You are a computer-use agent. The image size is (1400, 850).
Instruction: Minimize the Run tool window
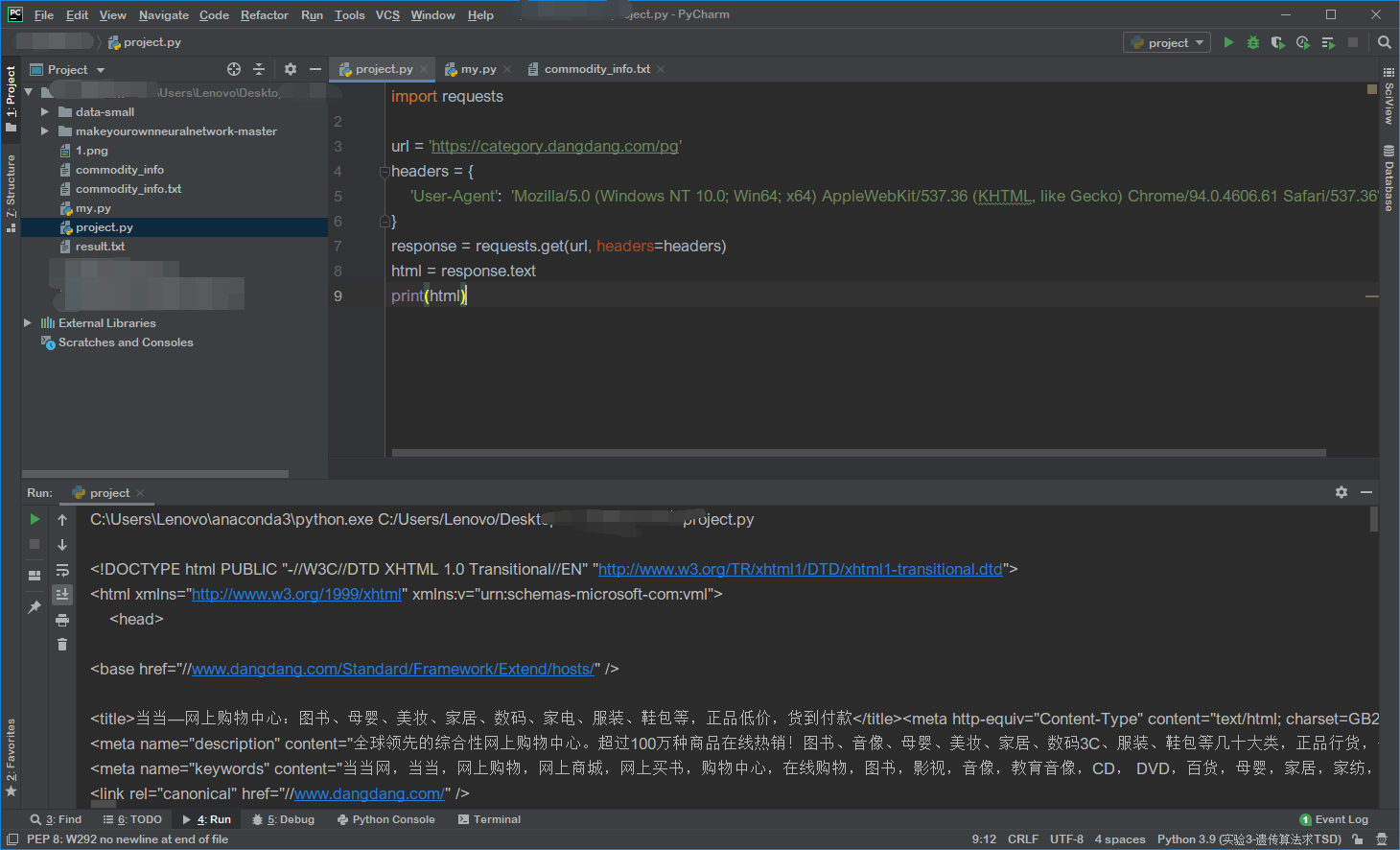pyautogui.click(x=1366, y=492)
